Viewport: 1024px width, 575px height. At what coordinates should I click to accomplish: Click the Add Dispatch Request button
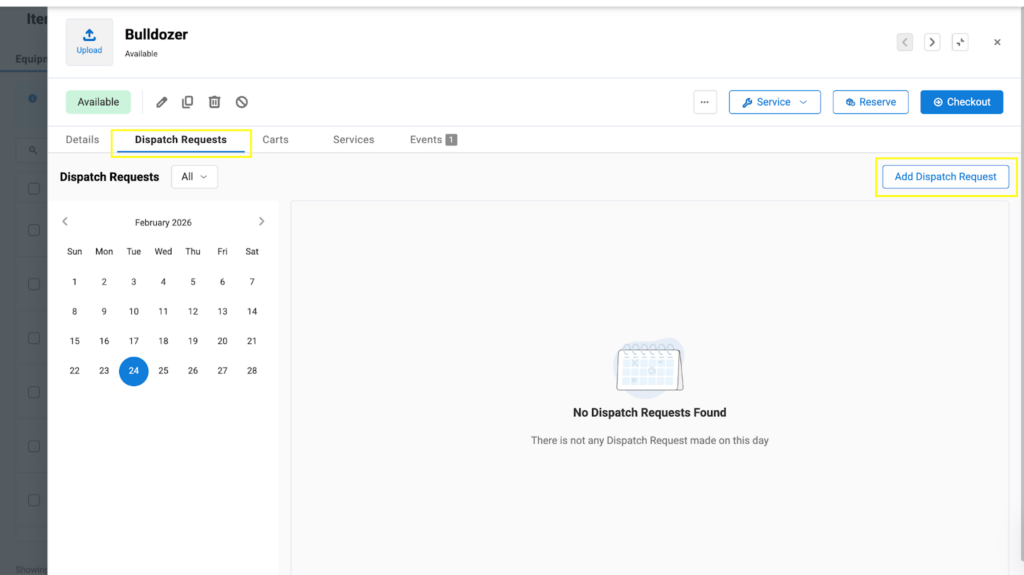945,177
